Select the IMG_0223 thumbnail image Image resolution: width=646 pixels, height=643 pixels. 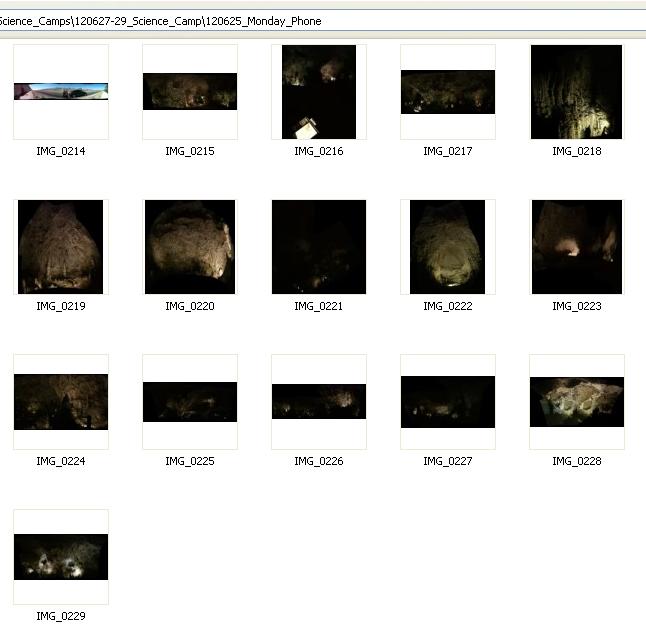click(577, 247)
